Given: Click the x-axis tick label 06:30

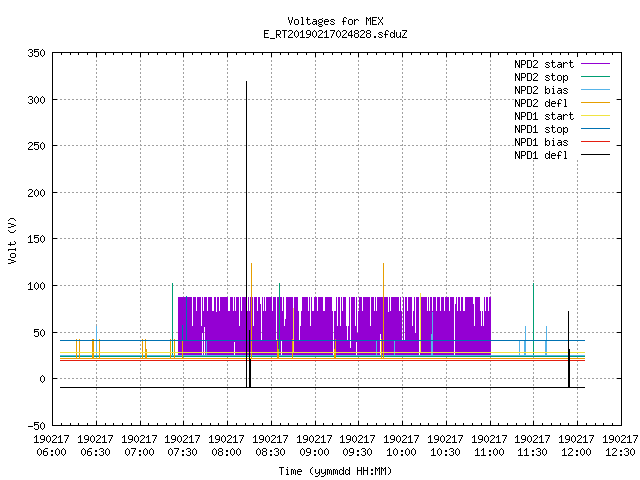Looking at the screenshot, I should [x=96, y=452].
